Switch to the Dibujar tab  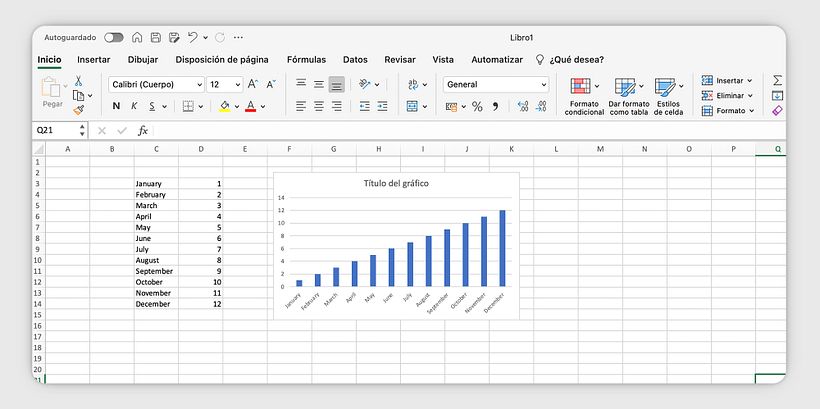click(143, 60)
